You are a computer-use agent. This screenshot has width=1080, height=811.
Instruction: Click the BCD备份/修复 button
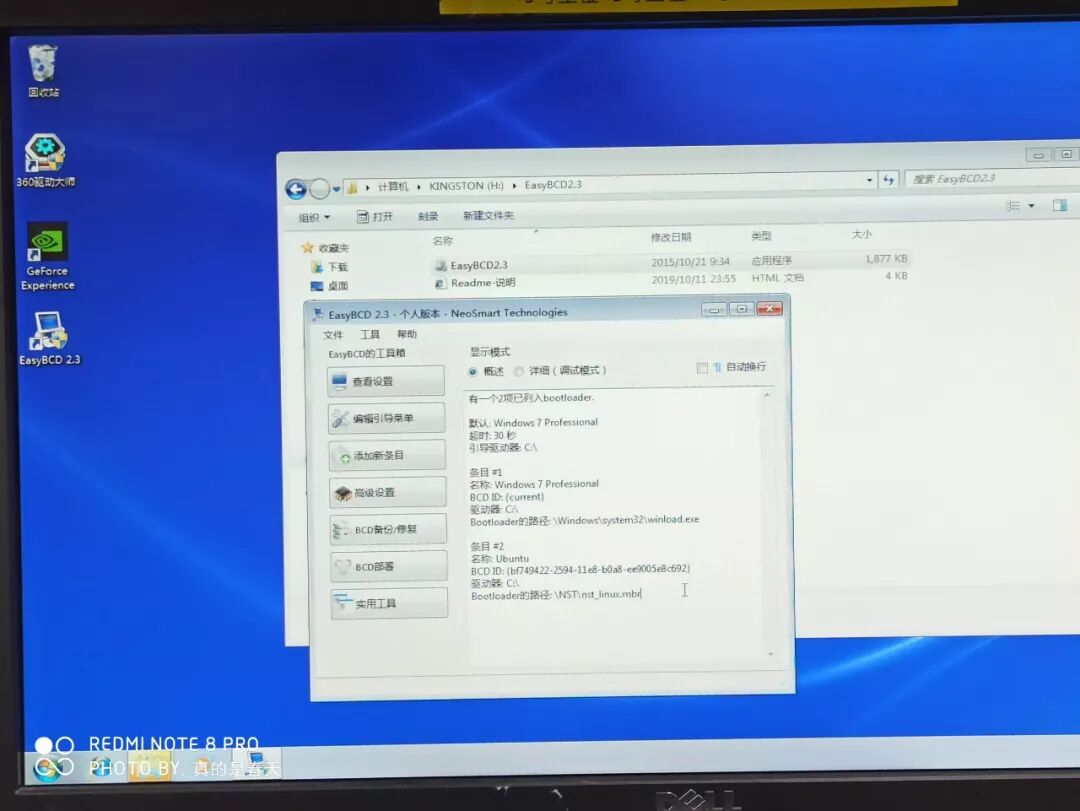coord(388,529)
